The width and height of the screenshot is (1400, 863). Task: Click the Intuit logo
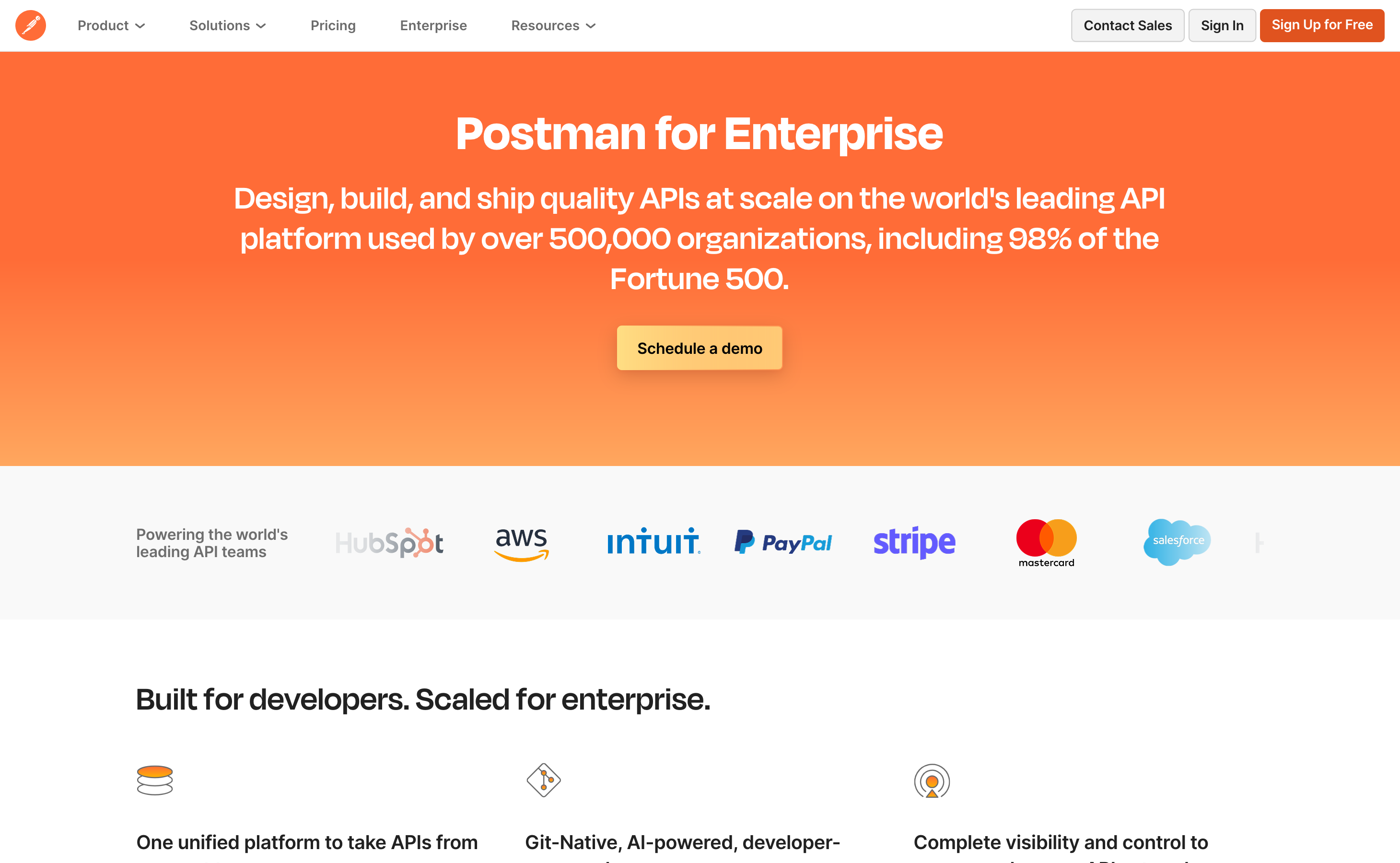click(654, 542)
